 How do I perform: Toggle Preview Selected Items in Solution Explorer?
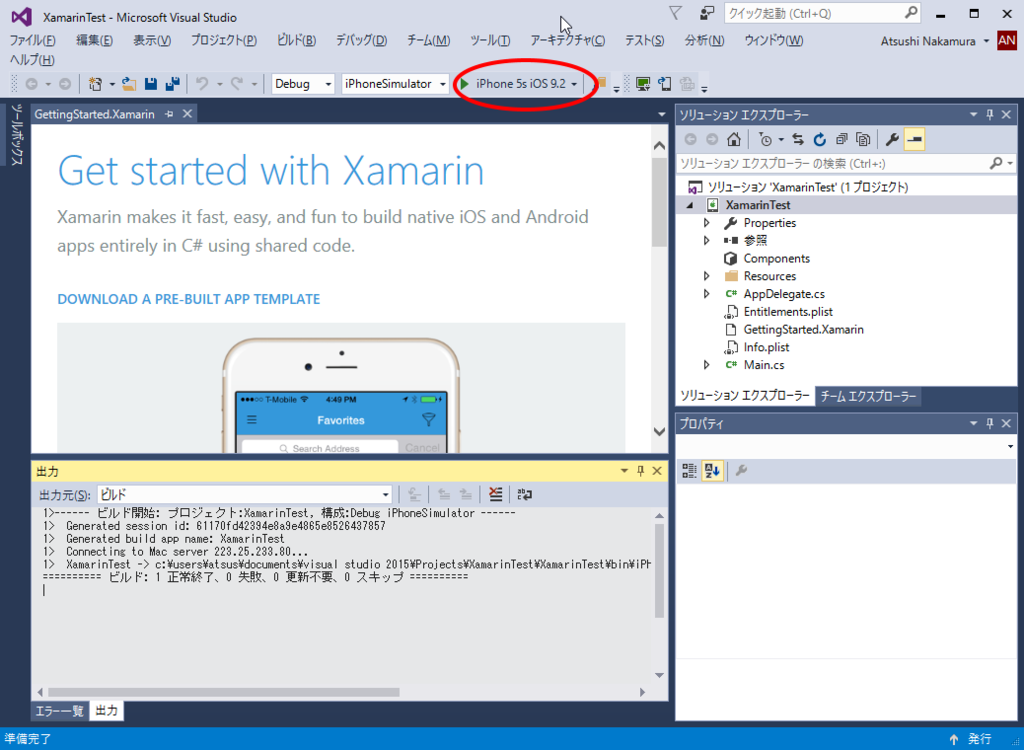click(914, 139)
